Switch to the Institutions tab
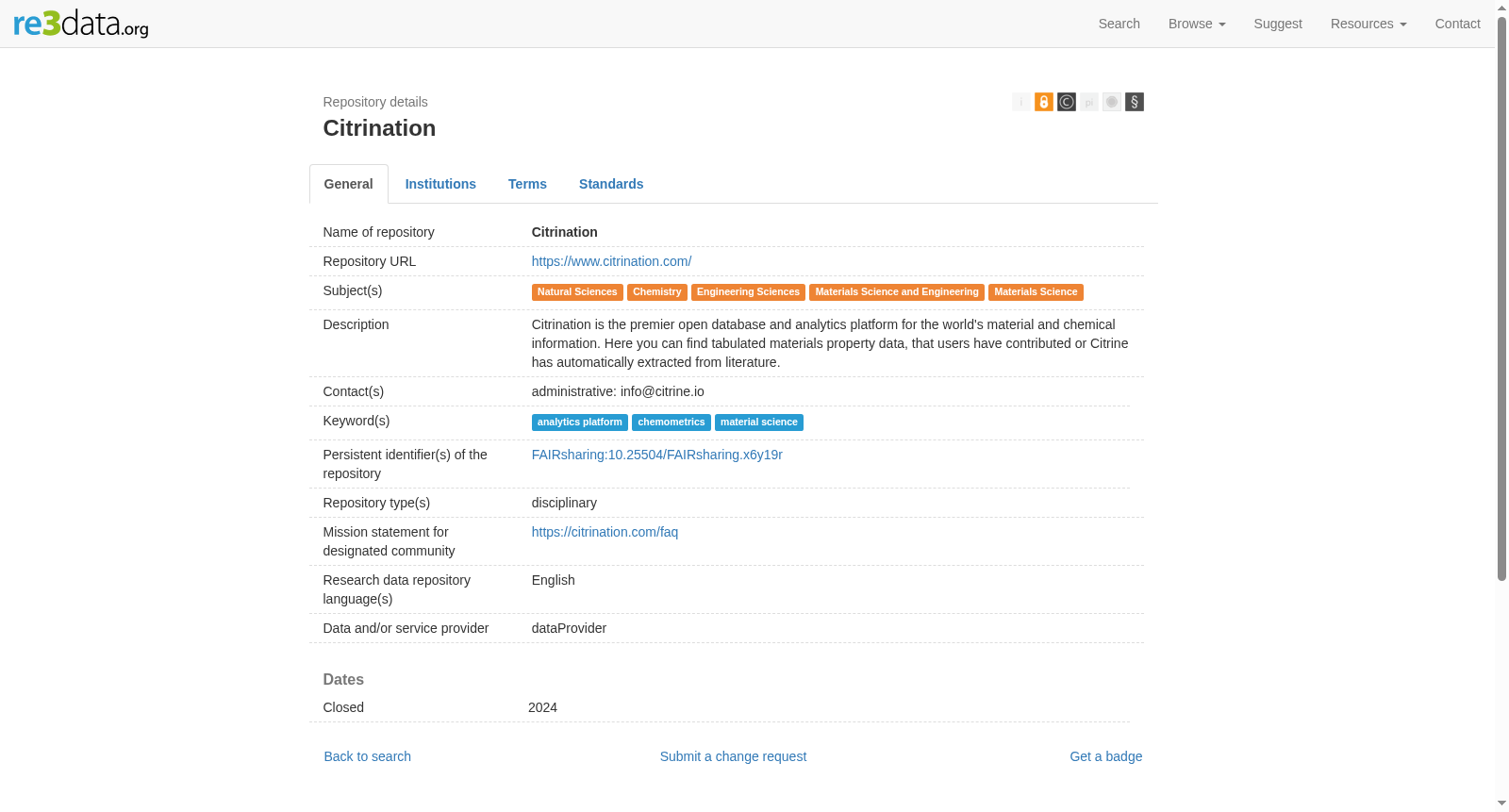The image size is (1509, 812). click(440, 184)
